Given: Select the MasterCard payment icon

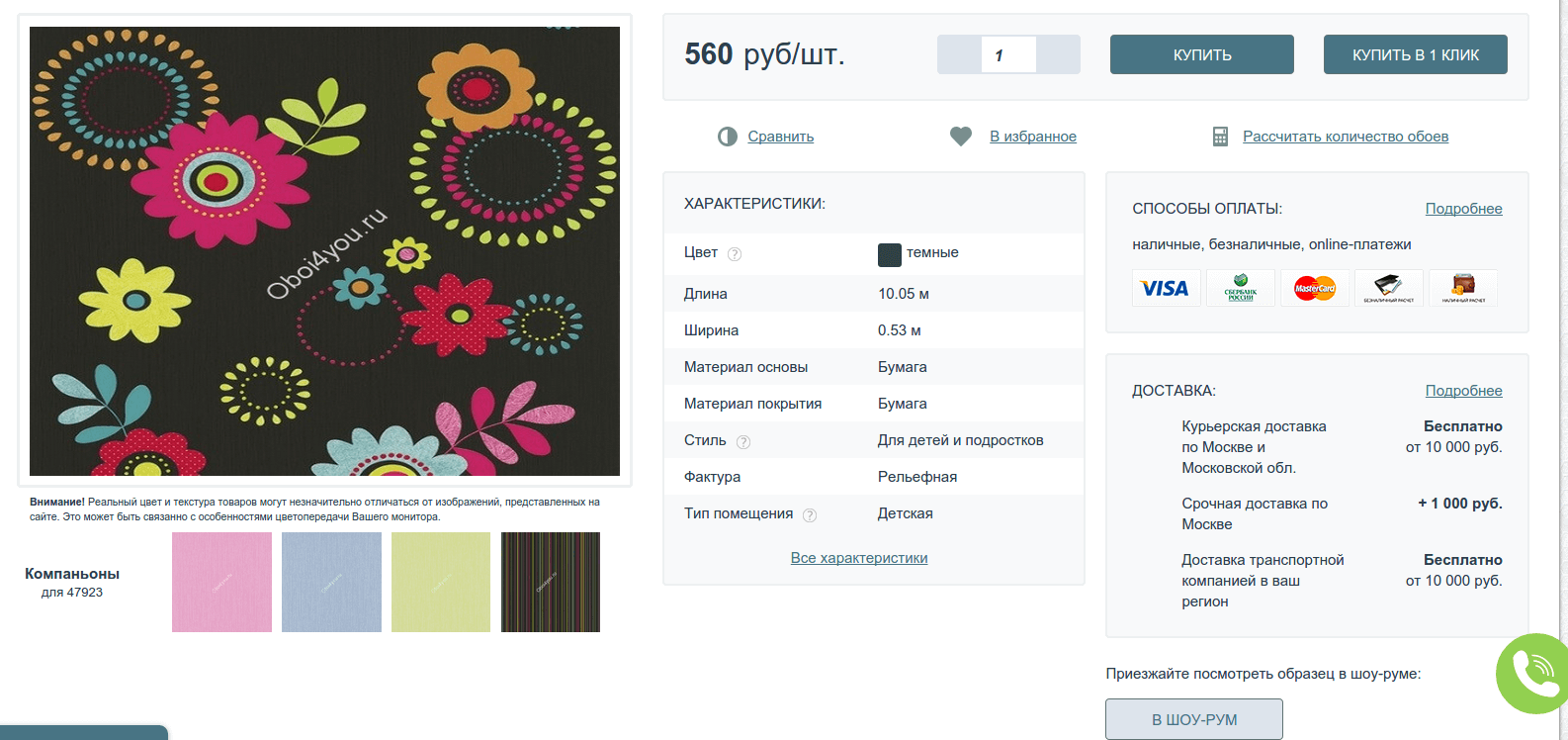Looking at the screenshot, I should pos(1314,288).
